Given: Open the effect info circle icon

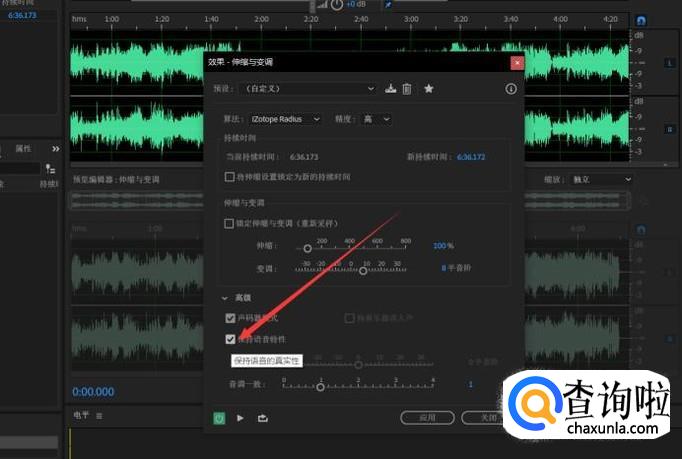Looking at the screenshot, I should coord(511,89).
